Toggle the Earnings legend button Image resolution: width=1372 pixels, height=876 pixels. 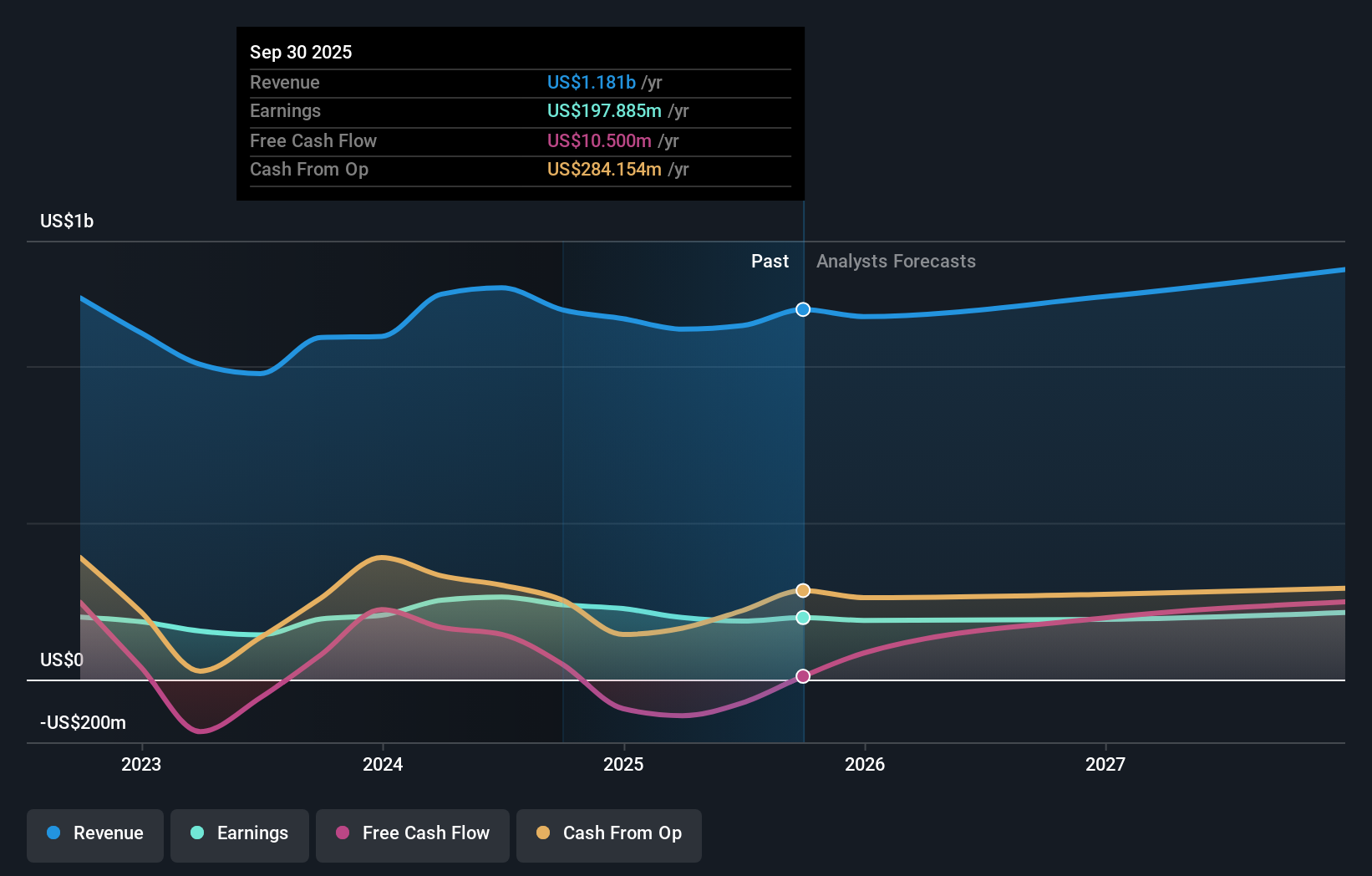240,835
